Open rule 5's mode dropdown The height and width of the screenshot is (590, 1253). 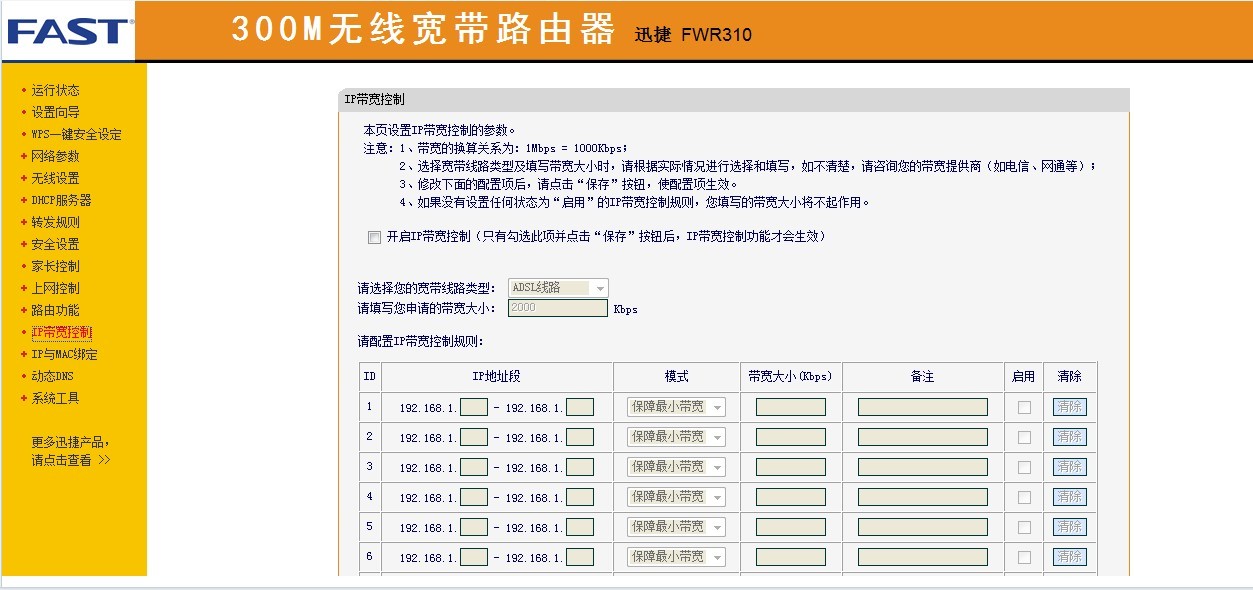676,526
